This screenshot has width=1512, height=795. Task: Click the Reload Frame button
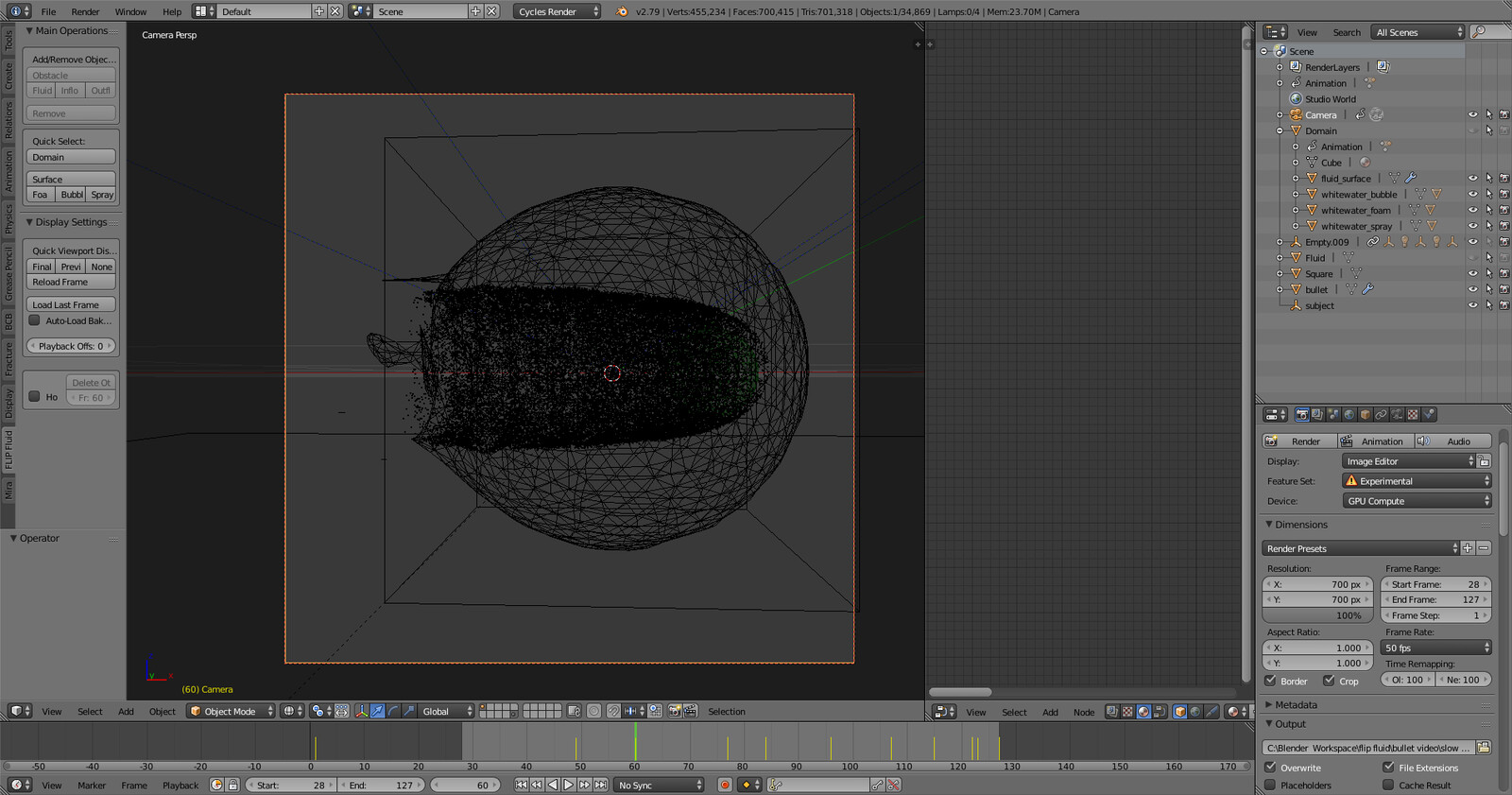click(72, 282)
